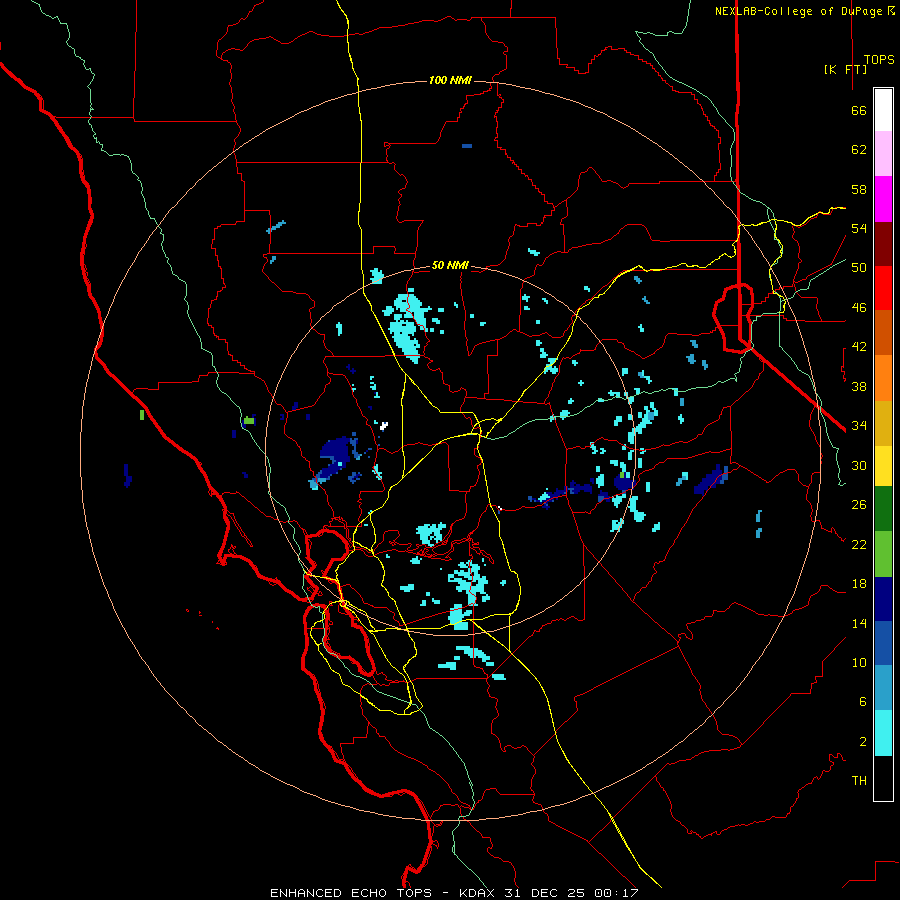Click the ENHANCED ECHO TOPS caption
Viewport: 900px width, 900px height.
click(x=351, y=893)
